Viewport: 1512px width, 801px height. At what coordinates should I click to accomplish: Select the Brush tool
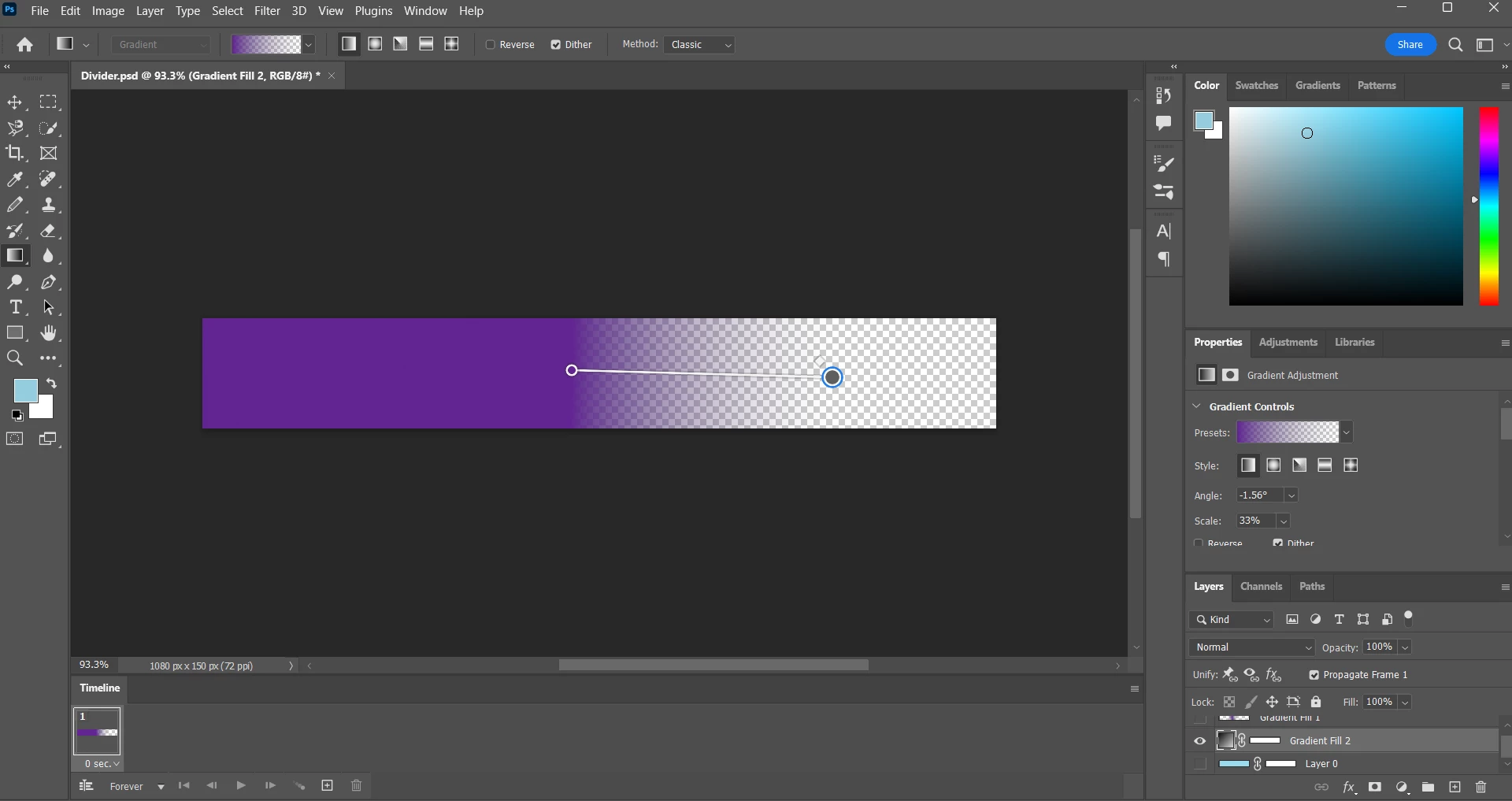(x=15, y=205)
